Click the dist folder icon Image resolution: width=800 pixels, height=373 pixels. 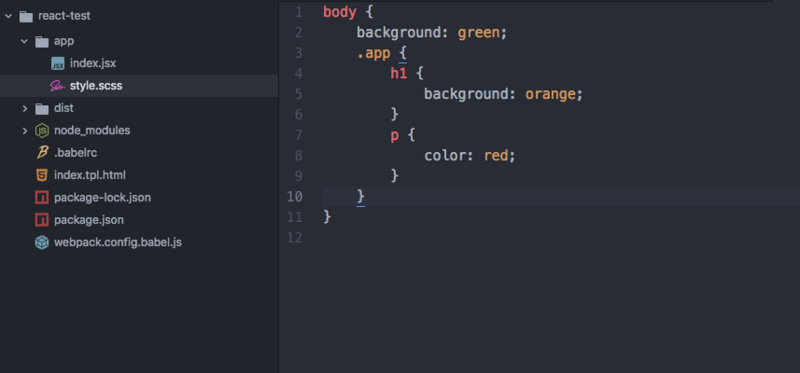click(42, 108)
